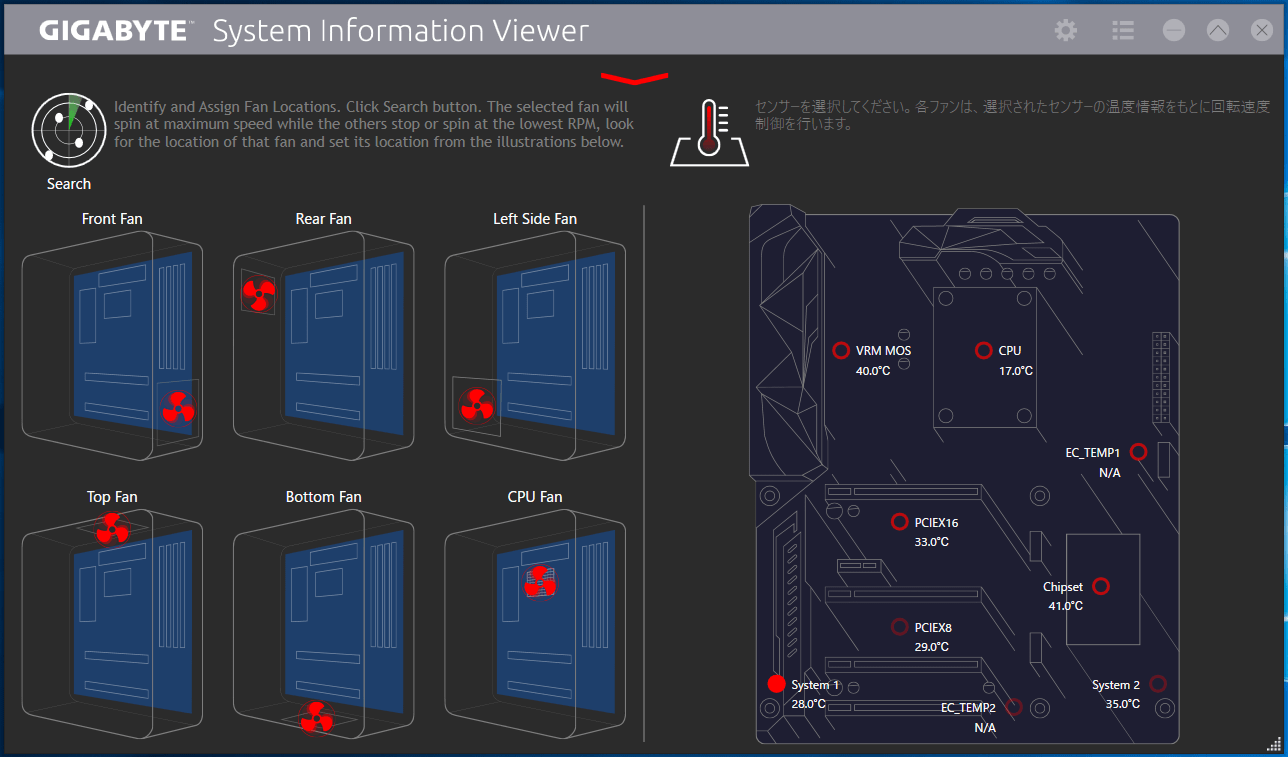
Task: Click the 35.0°C System 2 reading
Action: (1123, 704)
